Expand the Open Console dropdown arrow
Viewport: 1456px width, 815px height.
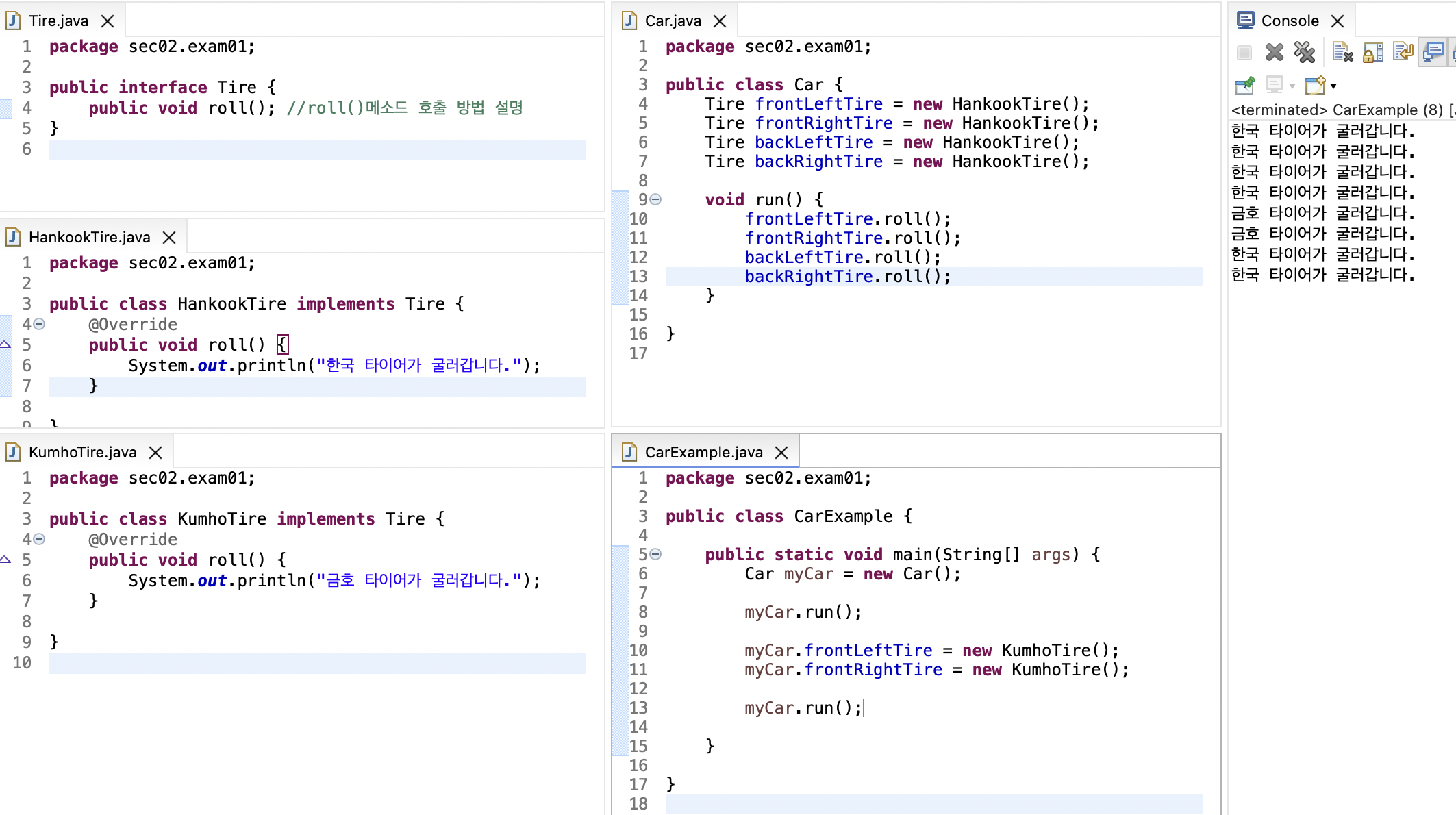(1333, 86)
